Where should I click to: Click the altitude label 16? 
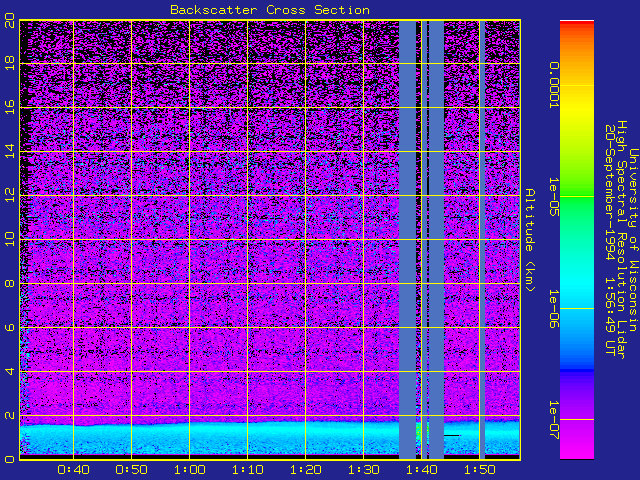point(10,108)
